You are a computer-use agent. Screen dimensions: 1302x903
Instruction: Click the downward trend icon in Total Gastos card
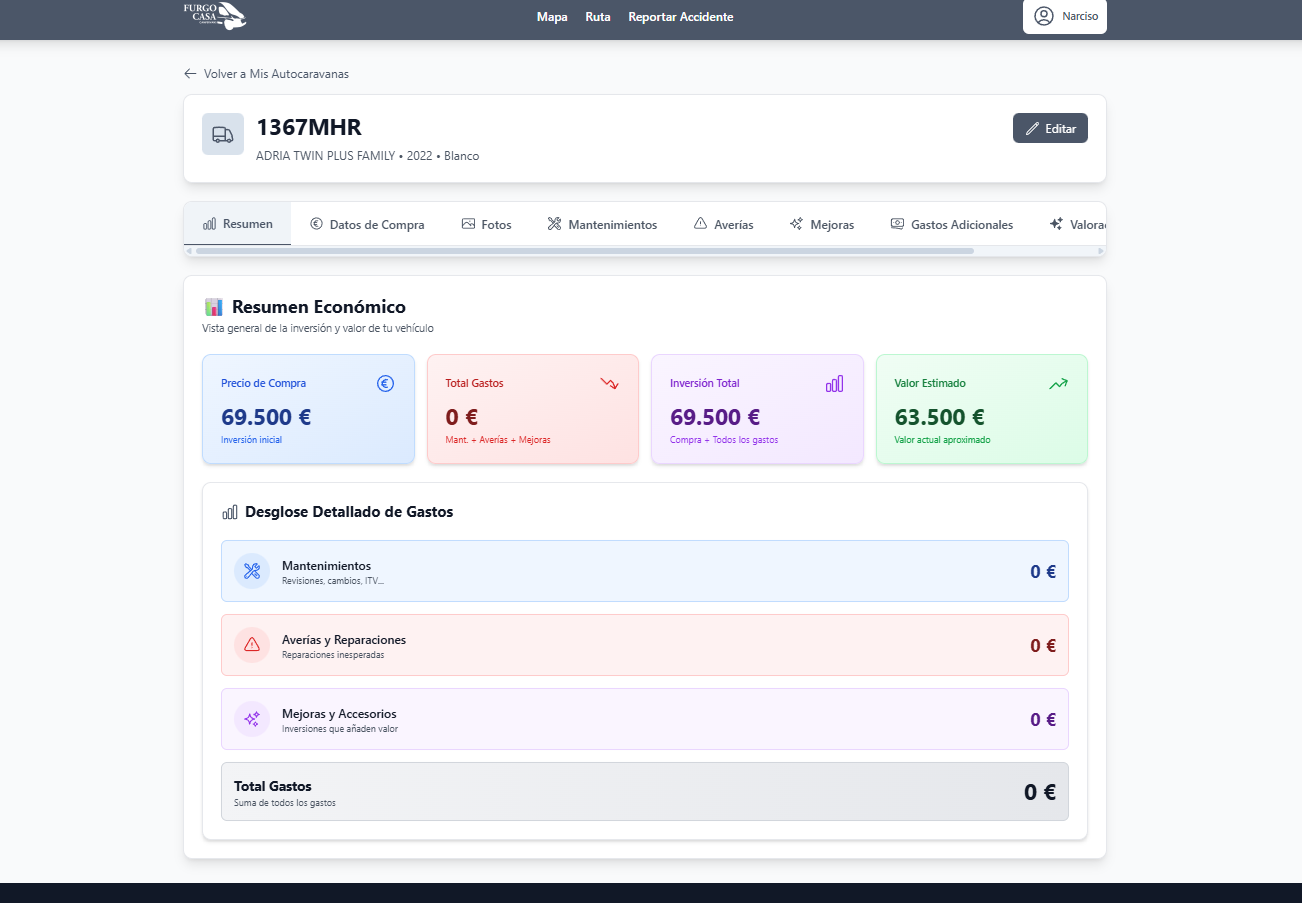click(609, 383)
